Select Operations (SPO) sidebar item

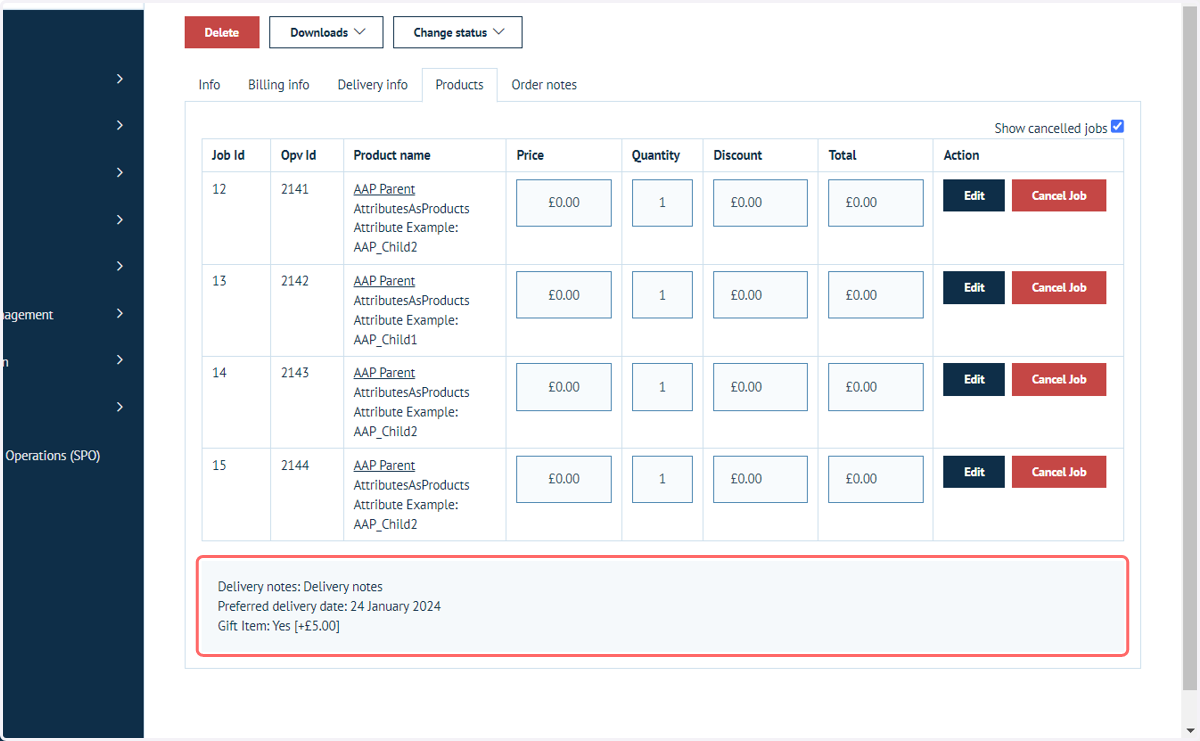(52, 456)
